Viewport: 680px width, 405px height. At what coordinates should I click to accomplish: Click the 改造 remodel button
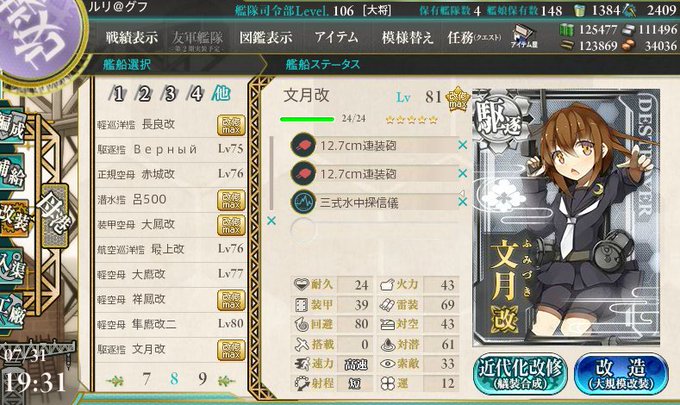coord(621,373)
